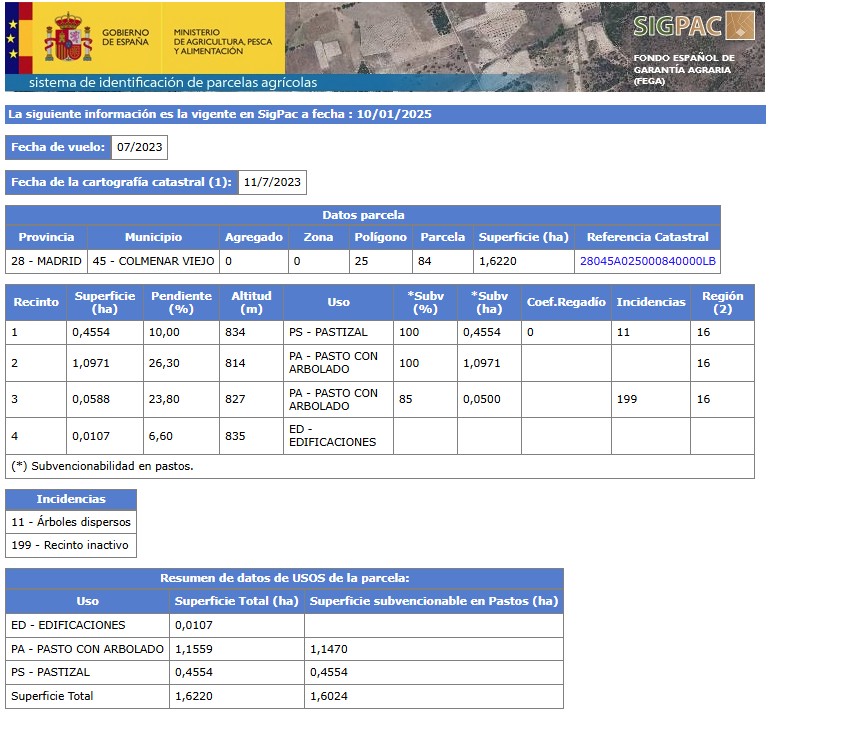The width and height of the screenshot is (842, 732).
Task: Click the "sistema de identificación de parcelas agrícolas" title
Action: pyautogui.click(x=173, y=83)
